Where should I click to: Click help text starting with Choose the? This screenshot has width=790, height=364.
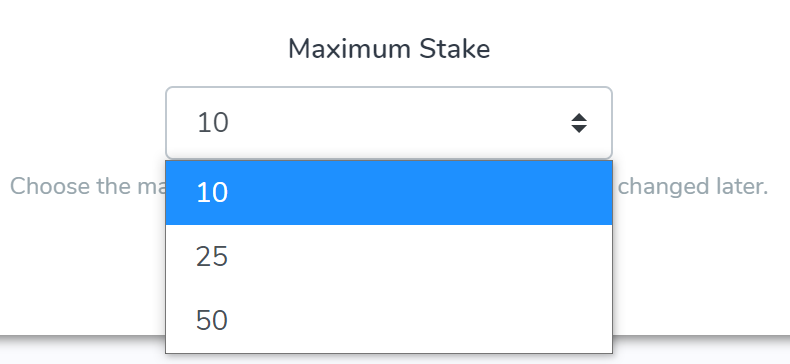[88, 187]
